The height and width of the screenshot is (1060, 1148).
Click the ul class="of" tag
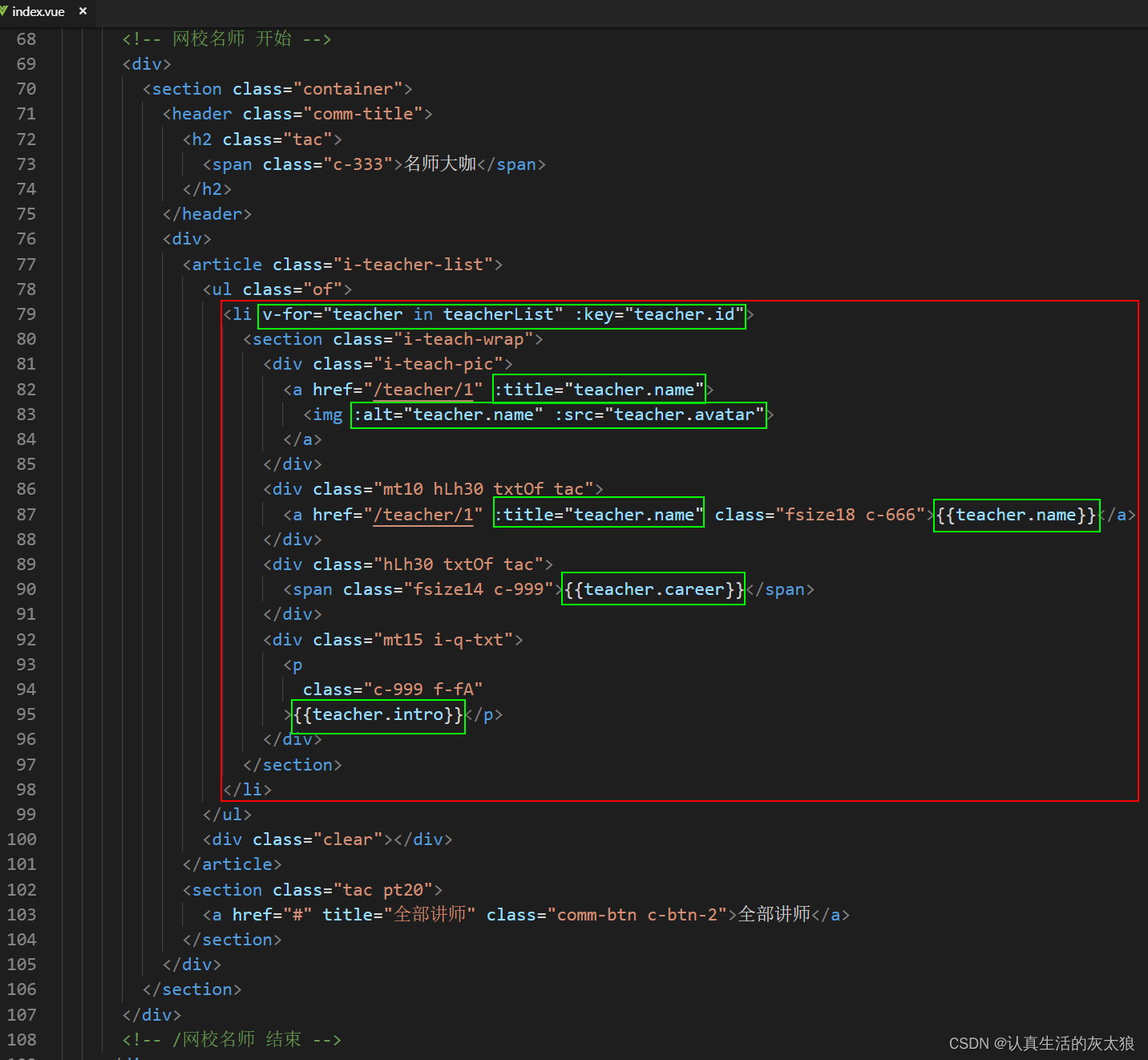277,289
